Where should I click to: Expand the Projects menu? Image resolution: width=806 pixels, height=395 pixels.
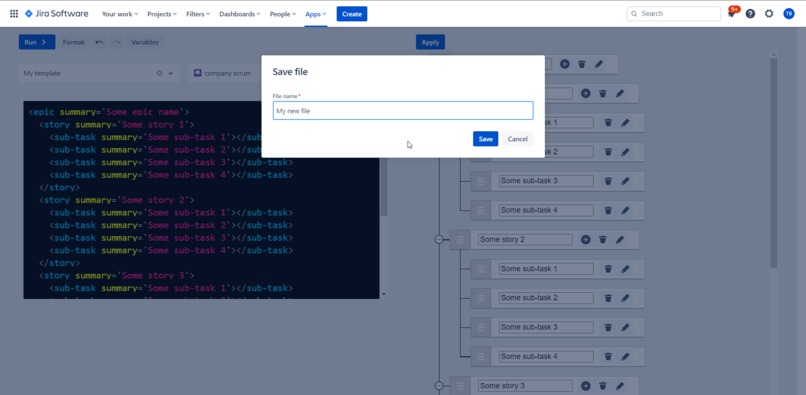[162, 14]
